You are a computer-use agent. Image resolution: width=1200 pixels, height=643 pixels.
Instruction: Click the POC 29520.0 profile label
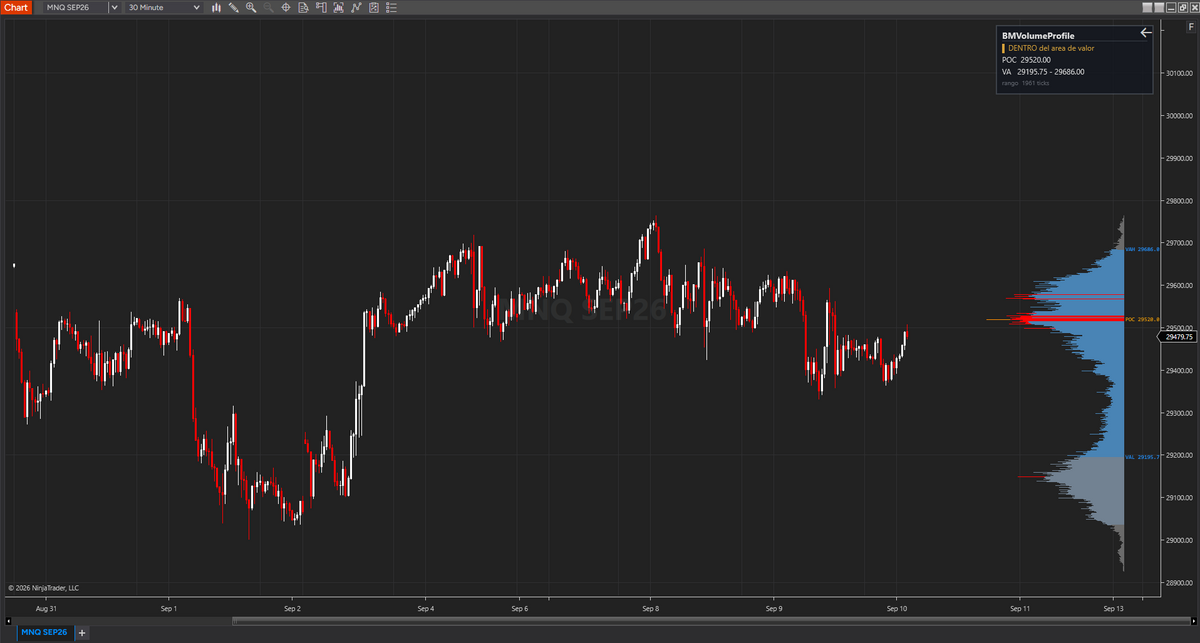pos(1142,319)
